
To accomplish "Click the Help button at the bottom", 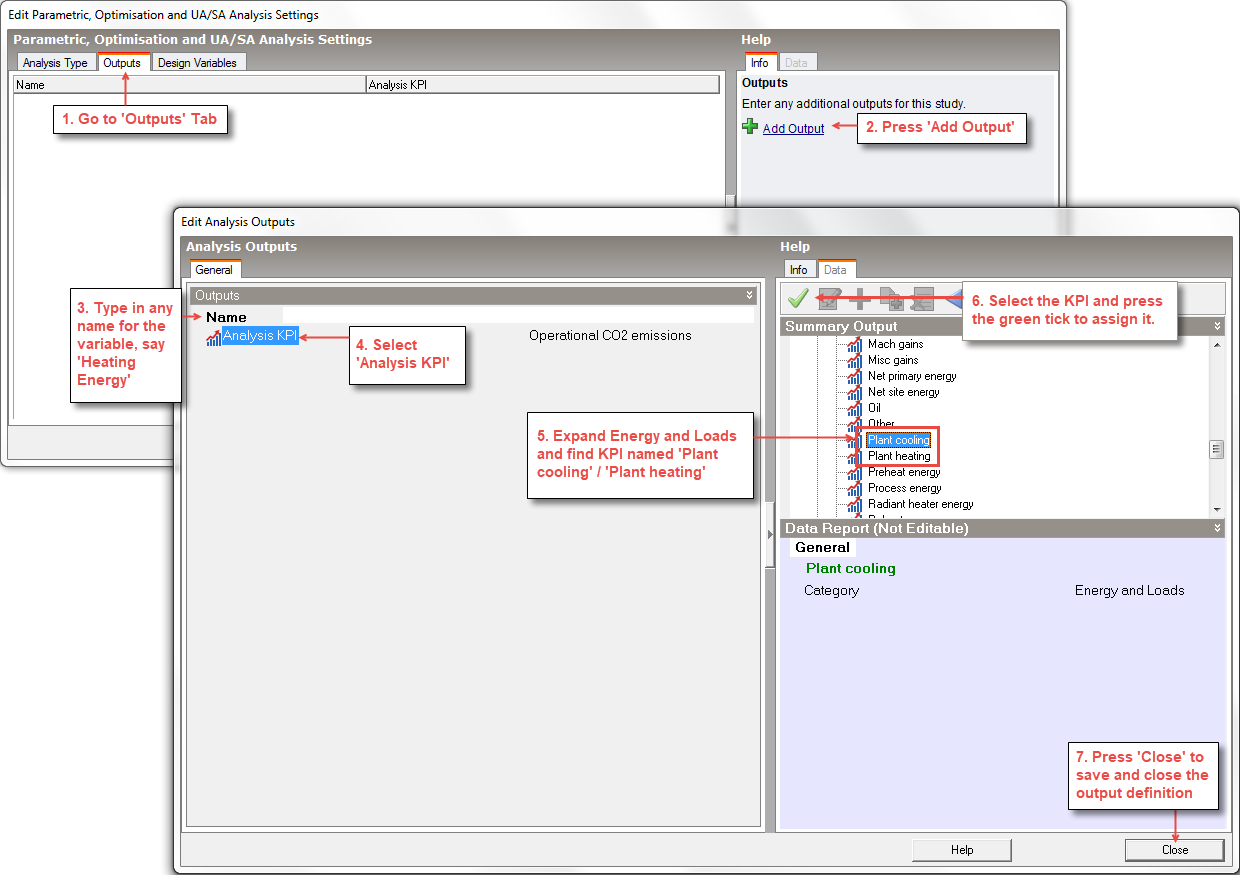I will (961, 850).
